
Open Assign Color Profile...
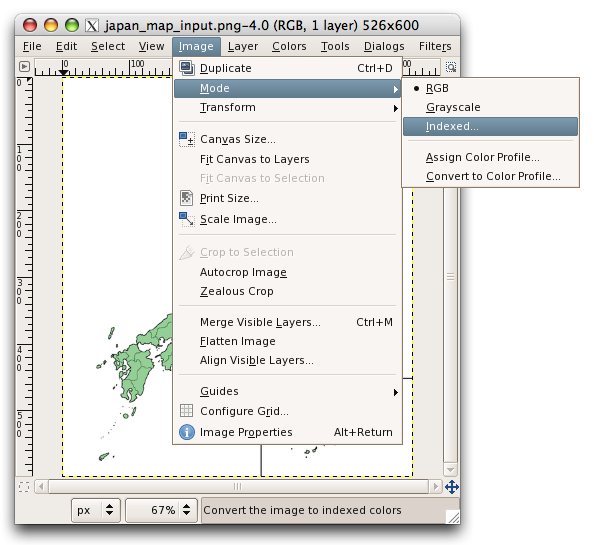(490, 157)
